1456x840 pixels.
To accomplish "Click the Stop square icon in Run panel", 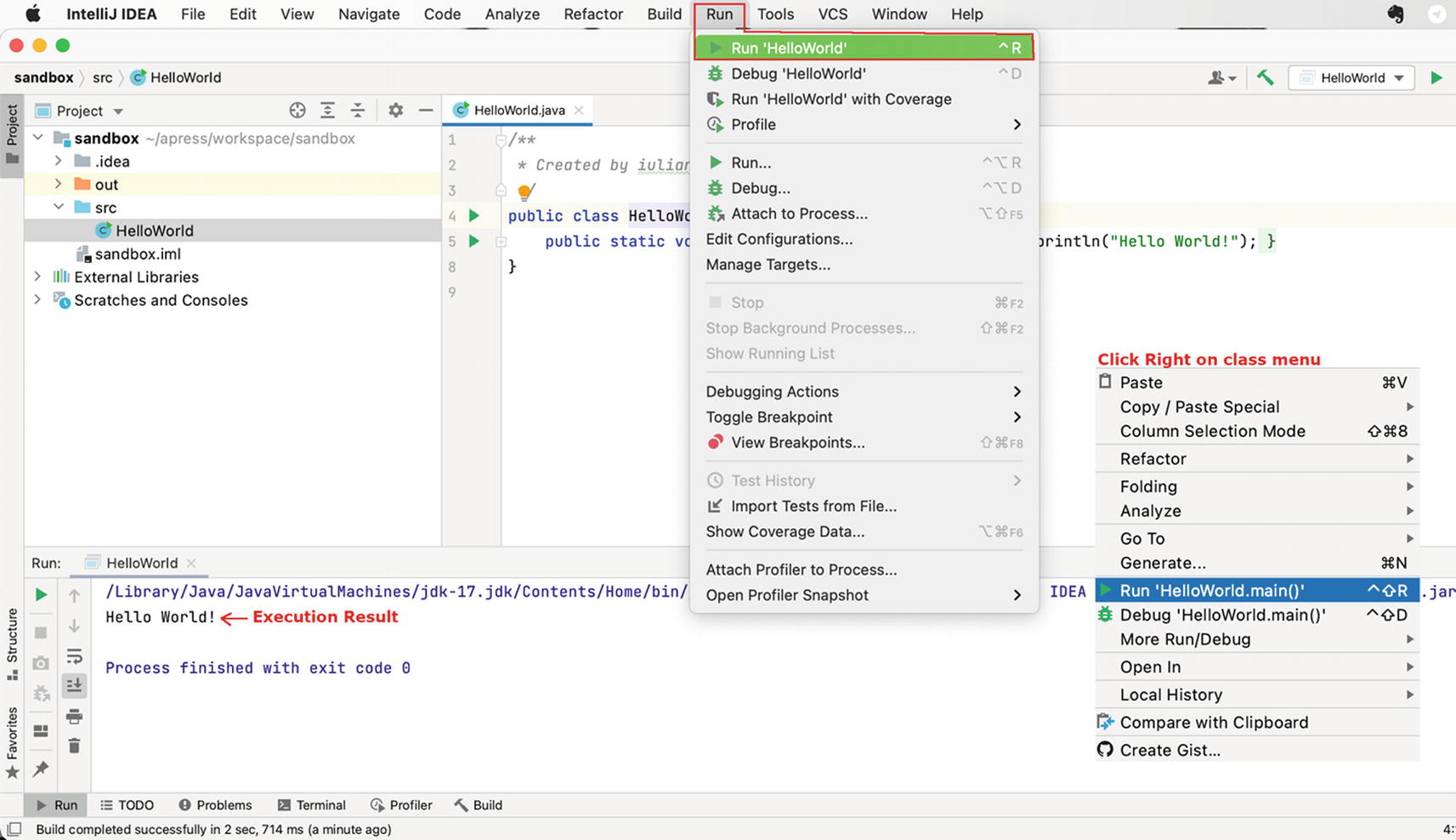I will click(x=40, y=633).
